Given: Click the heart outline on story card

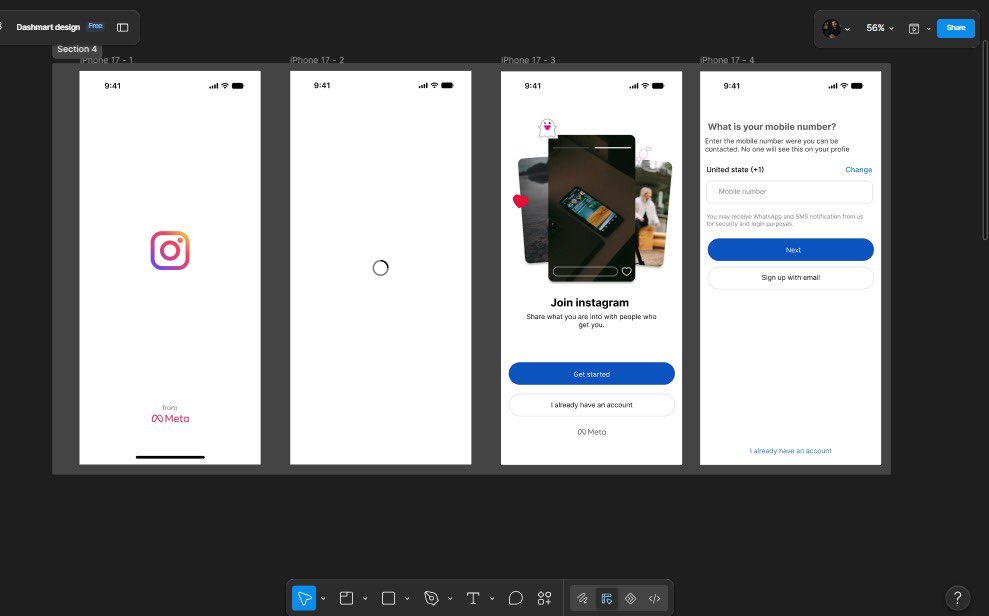Looking at the screenshot, I should point(626,271).
